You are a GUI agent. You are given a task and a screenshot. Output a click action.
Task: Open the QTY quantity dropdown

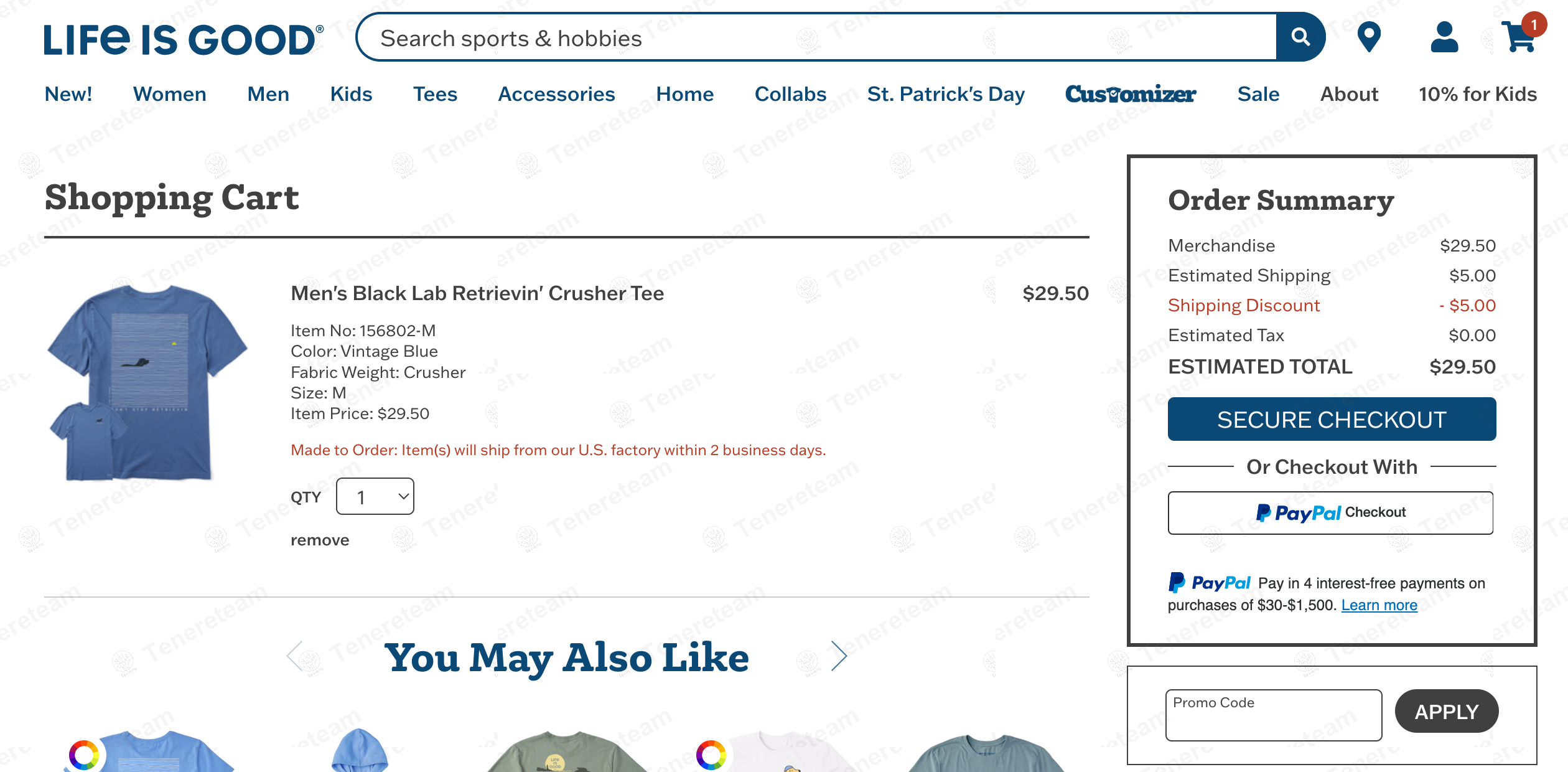click(375, 497)
